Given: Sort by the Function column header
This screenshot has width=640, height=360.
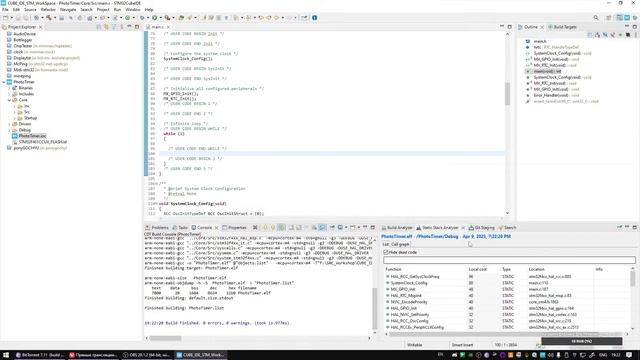Looking at the screenshot, I should pos(393,269).
